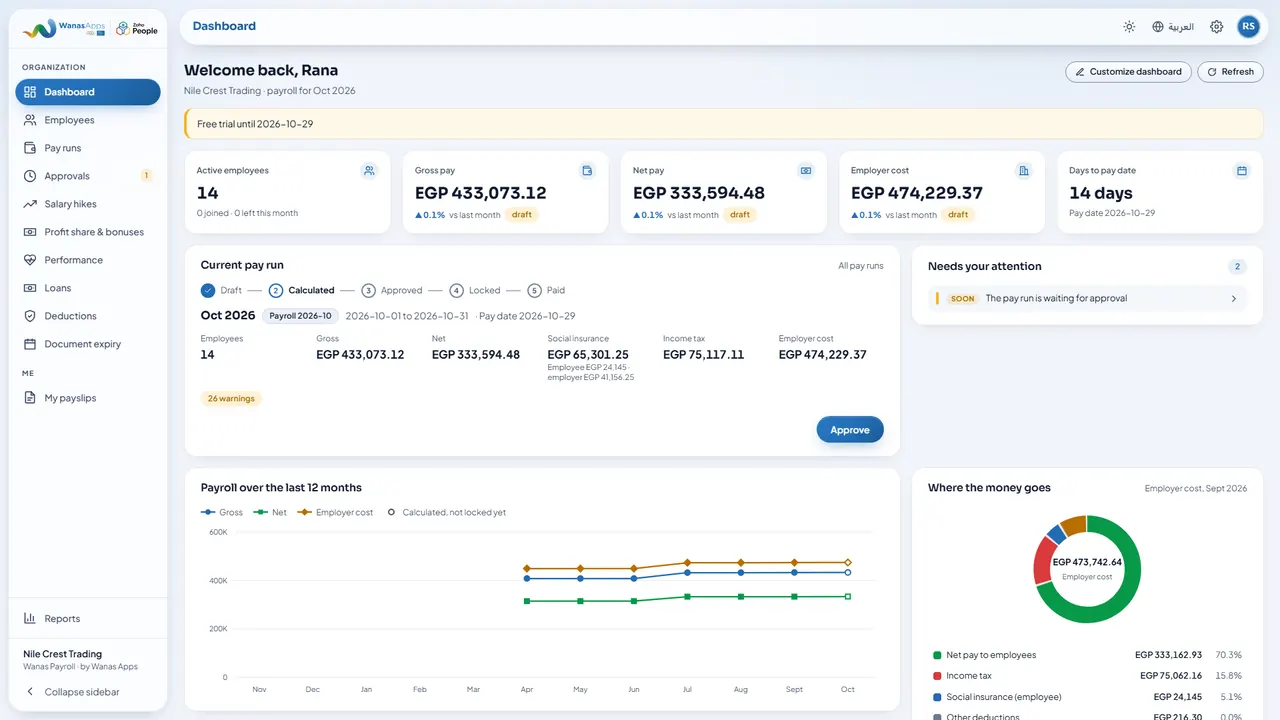Click the Document expiry calendar icon
The width and height of the screenshot is (1280, 720).
click(x=30, y=344)
